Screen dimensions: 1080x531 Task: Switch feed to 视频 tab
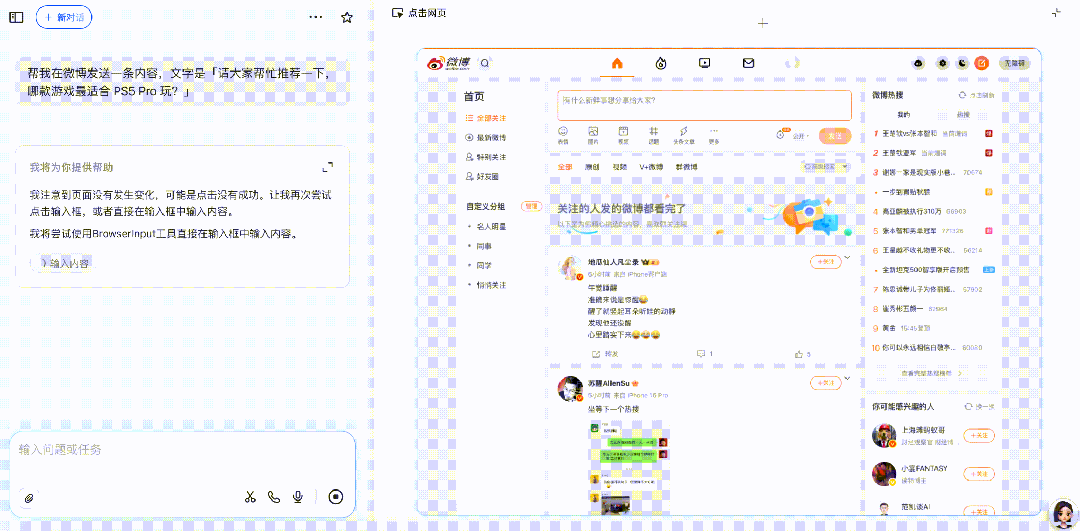click(x=619, y=167)
